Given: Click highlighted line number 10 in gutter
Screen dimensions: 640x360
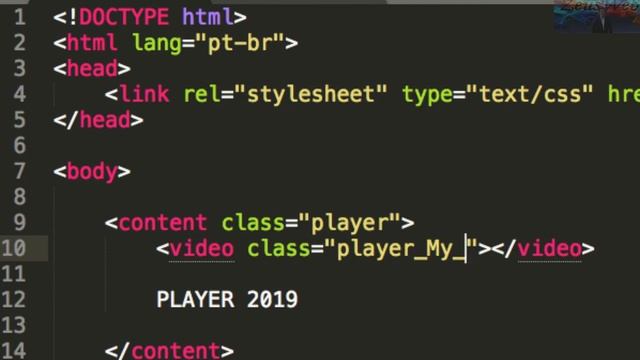Looking at the screenshot, I should [14, 249].
